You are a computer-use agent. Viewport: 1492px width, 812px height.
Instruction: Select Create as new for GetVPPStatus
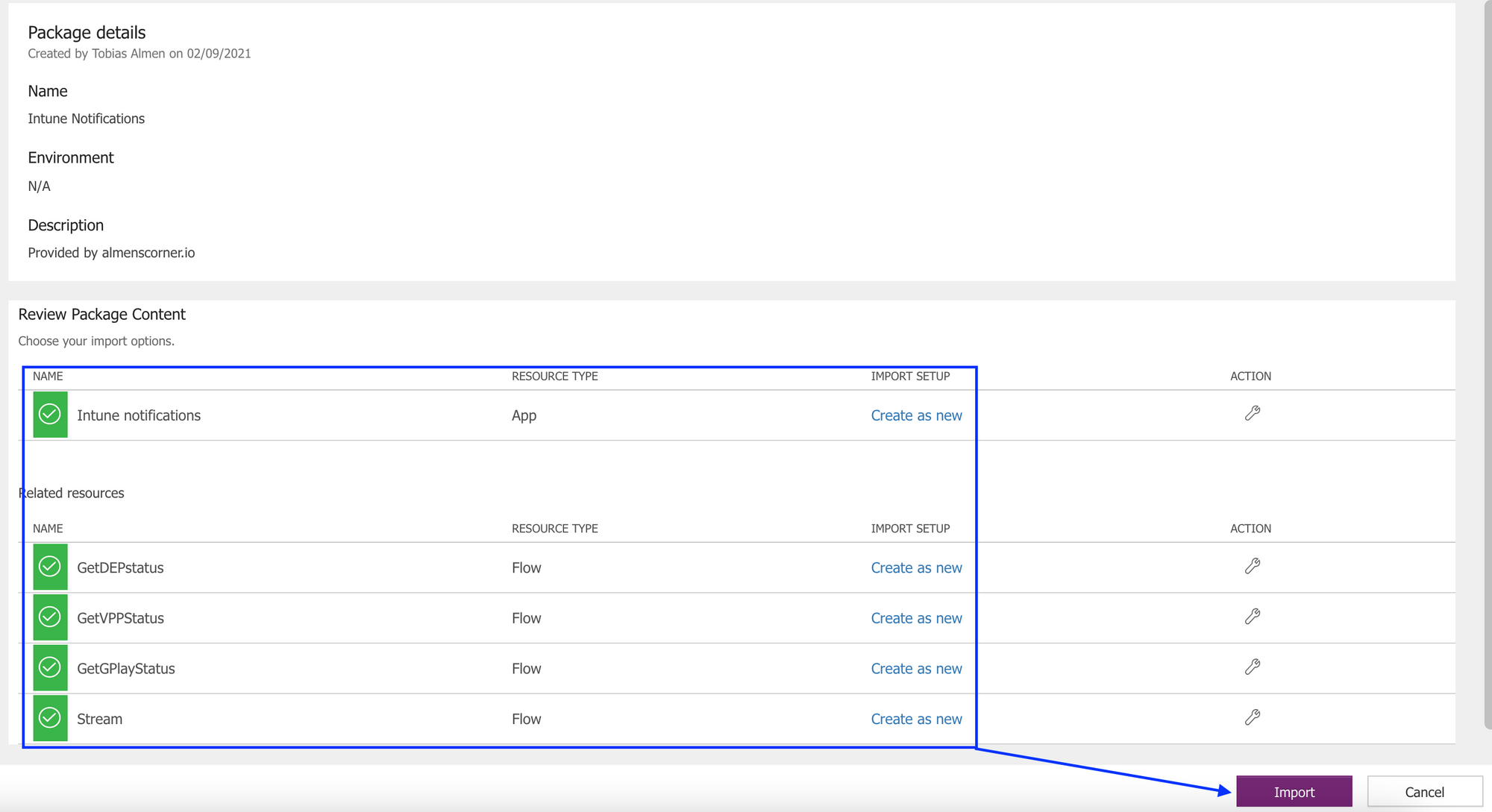coord(916,618)
